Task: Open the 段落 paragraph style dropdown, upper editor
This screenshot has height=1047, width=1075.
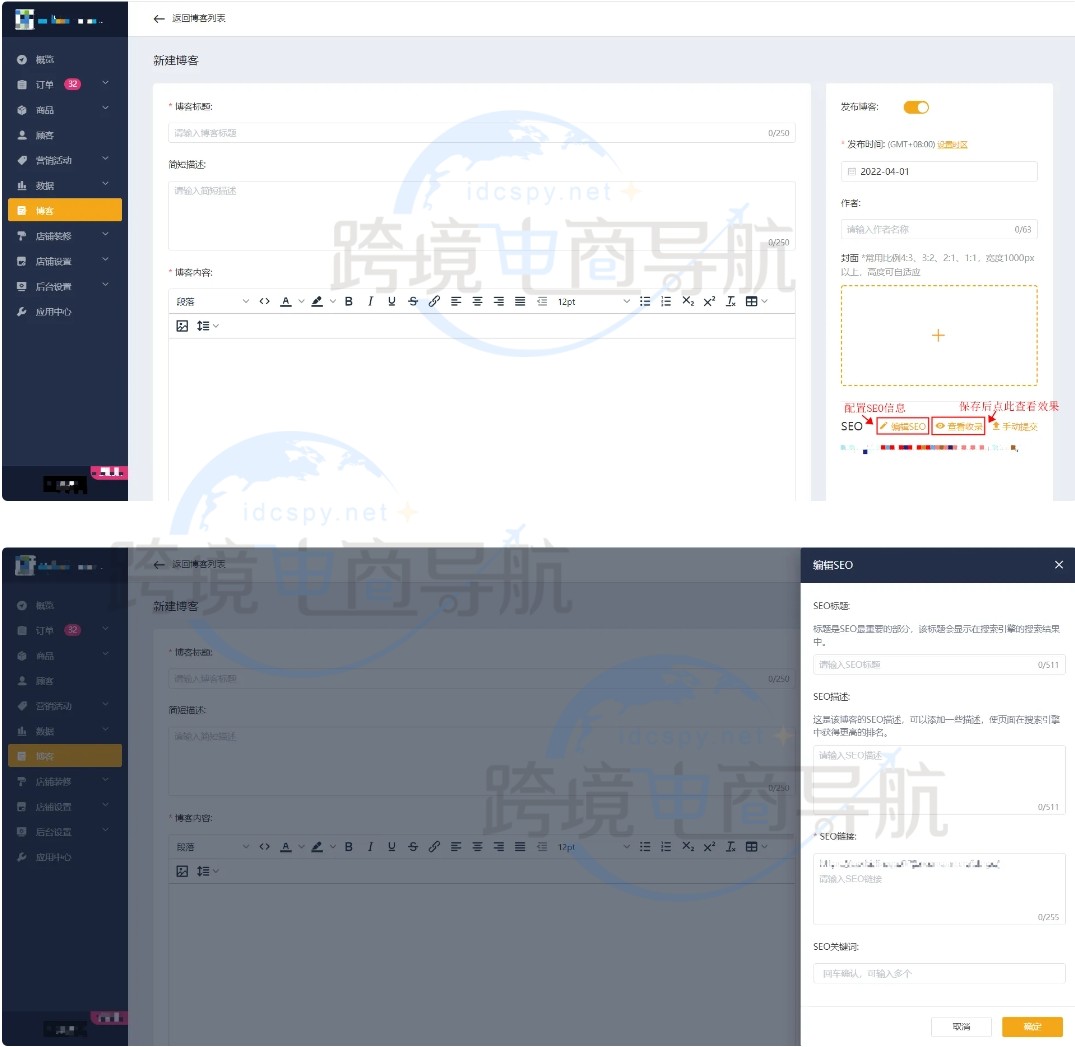Action: point(212,301)
